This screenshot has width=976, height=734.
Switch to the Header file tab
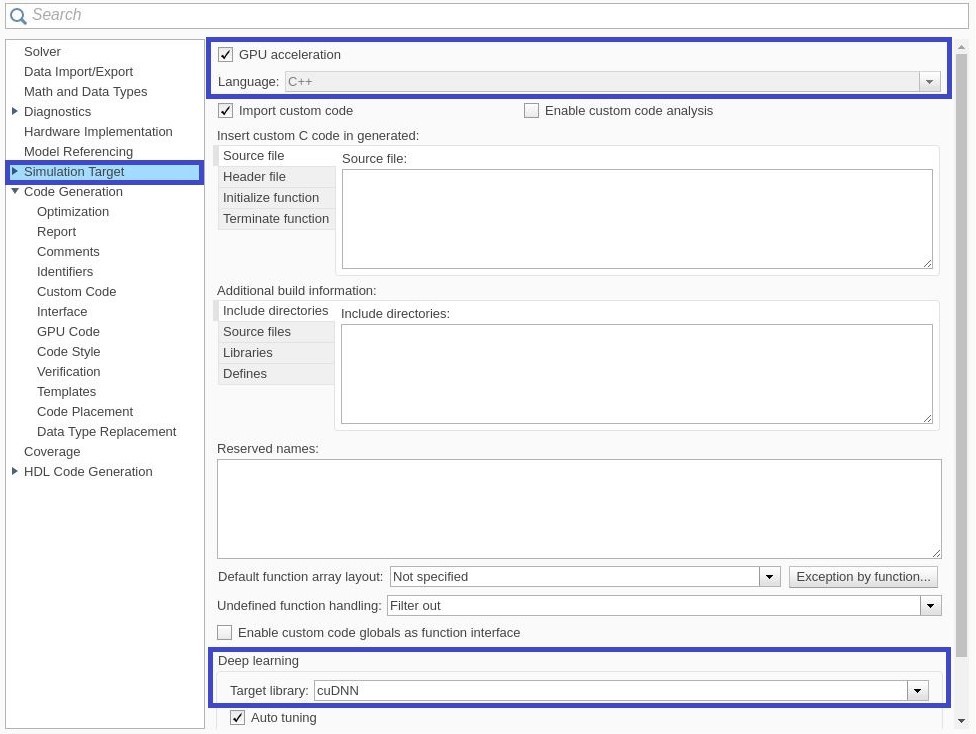pos(276,177)
